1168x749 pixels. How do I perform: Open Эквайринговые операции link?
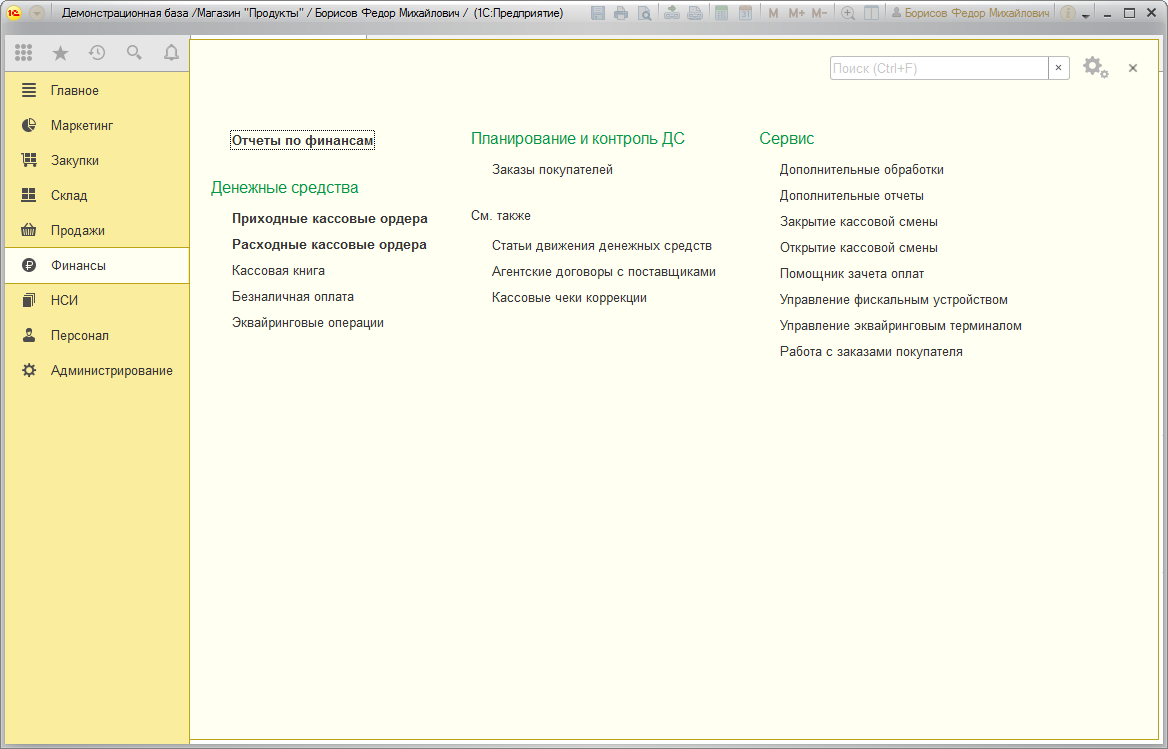coord(308,322)
